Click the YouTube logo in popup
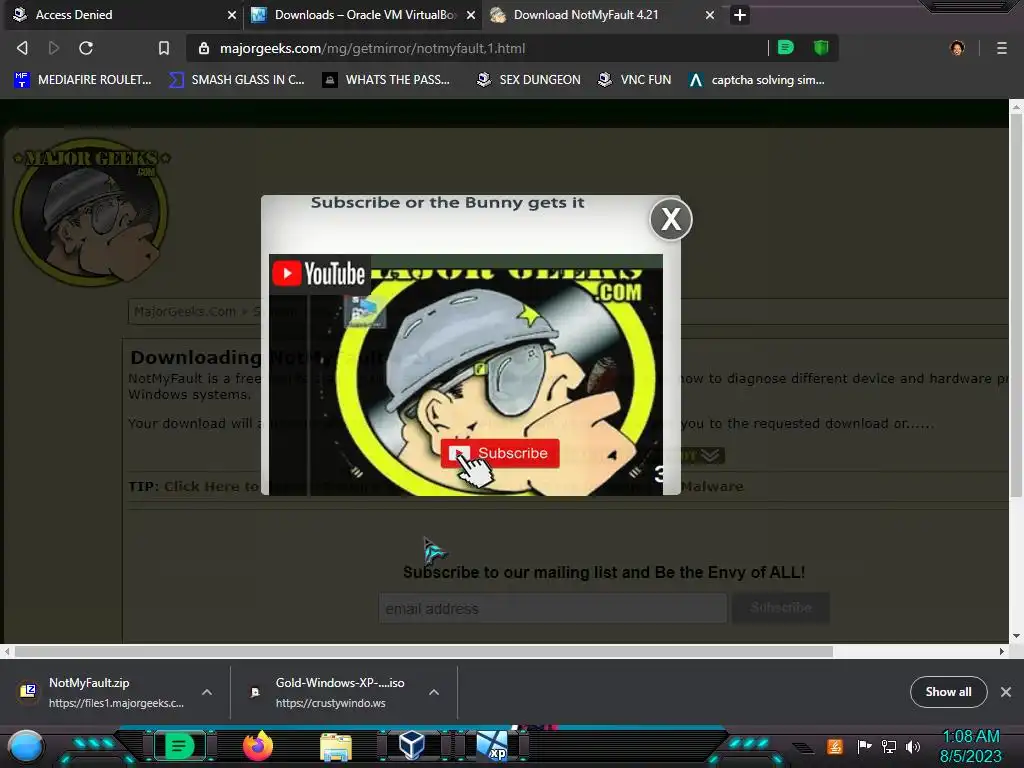Screen dimensions: 1024x768 tap(319, 273)
